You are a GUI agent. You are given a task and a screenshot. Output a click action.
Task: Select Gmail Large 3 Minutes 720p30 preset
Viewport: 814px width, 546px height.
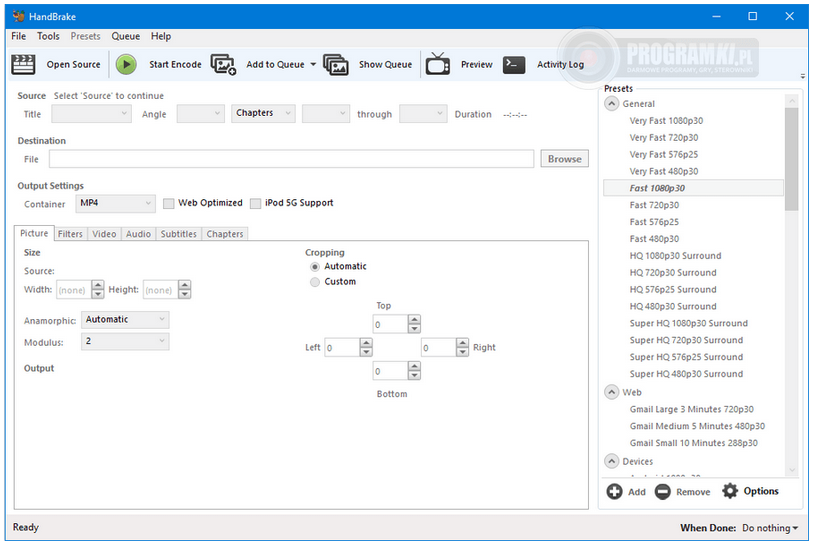(x=691, y=409)
